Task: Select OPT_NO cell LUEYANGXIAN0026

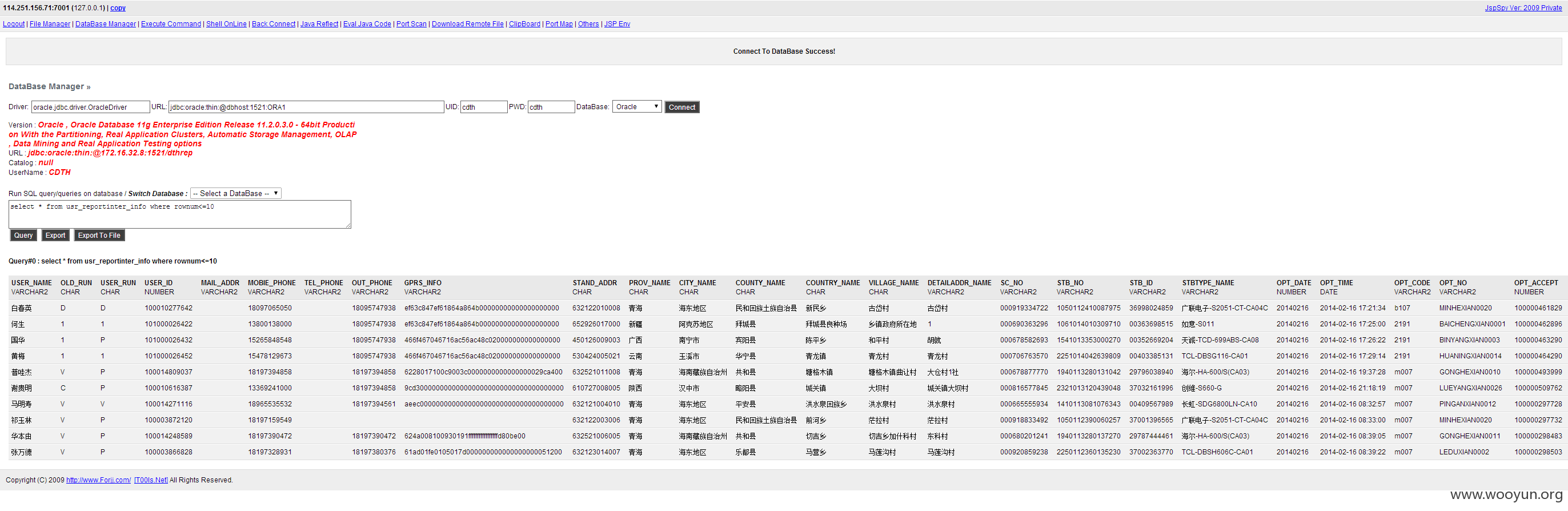Action: (1470, 388)
